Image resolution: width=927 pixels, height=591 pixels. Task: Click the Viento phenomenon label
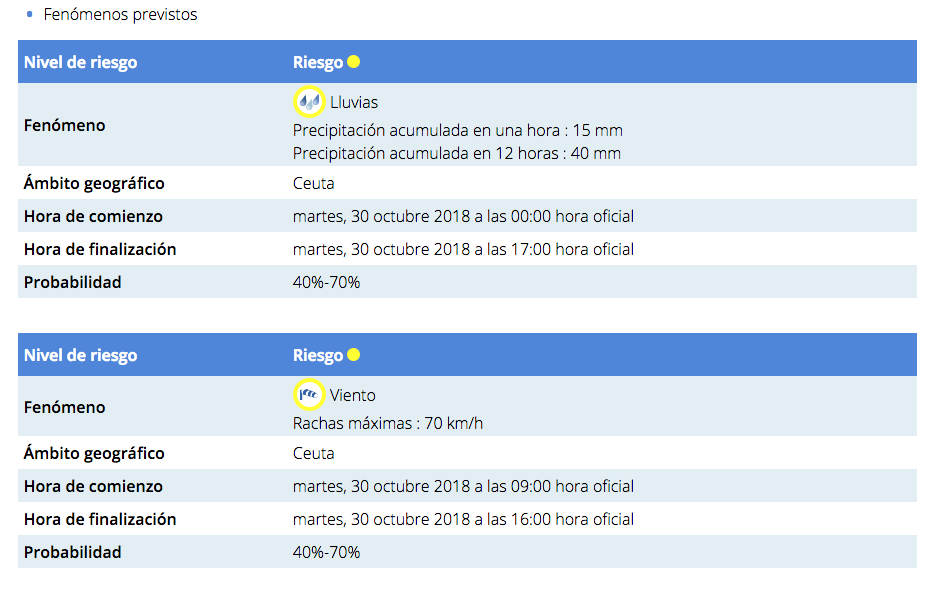tap(353, 395)
